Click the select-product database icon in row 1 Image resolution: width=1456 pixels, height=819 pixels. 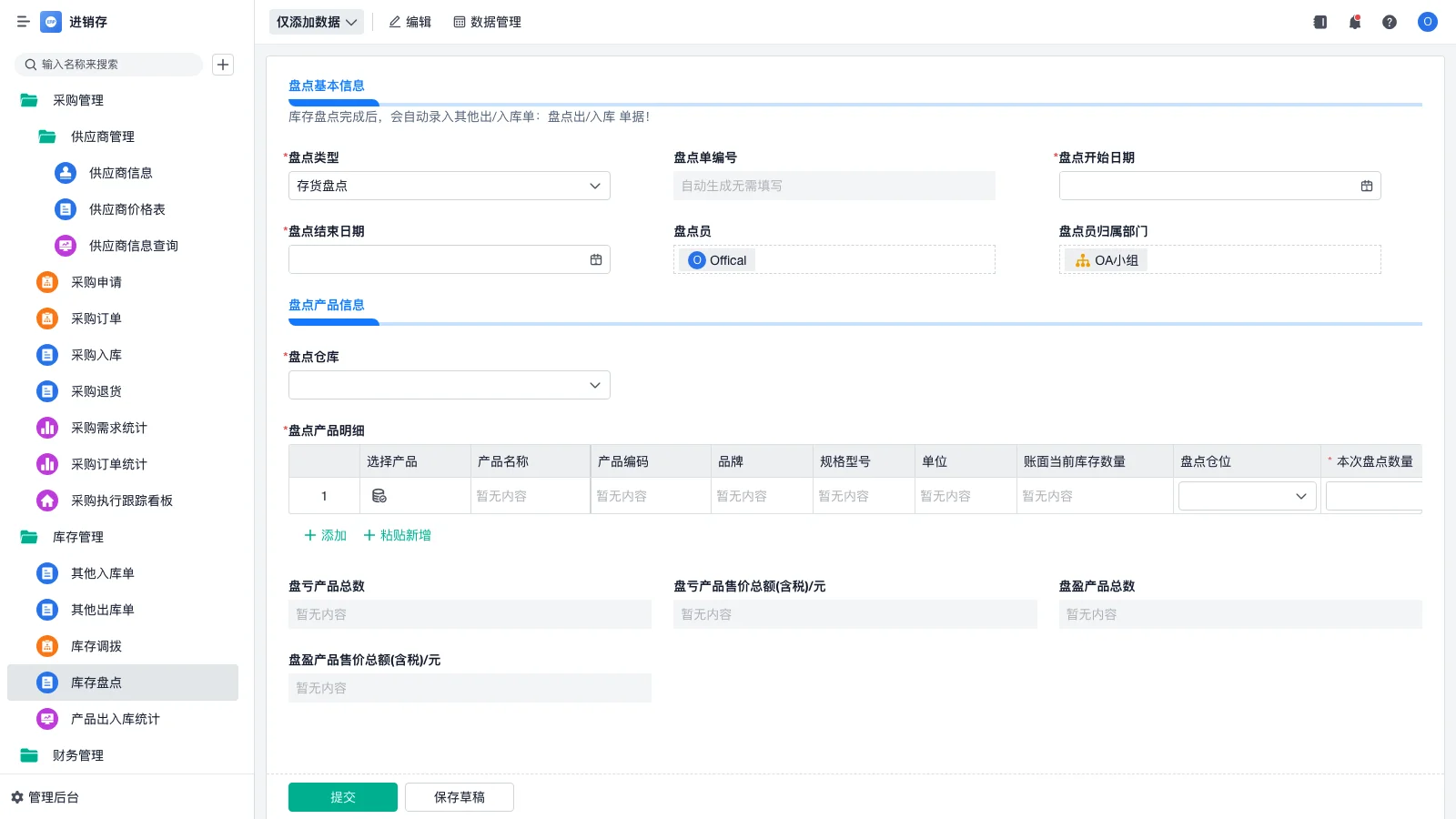379,496
